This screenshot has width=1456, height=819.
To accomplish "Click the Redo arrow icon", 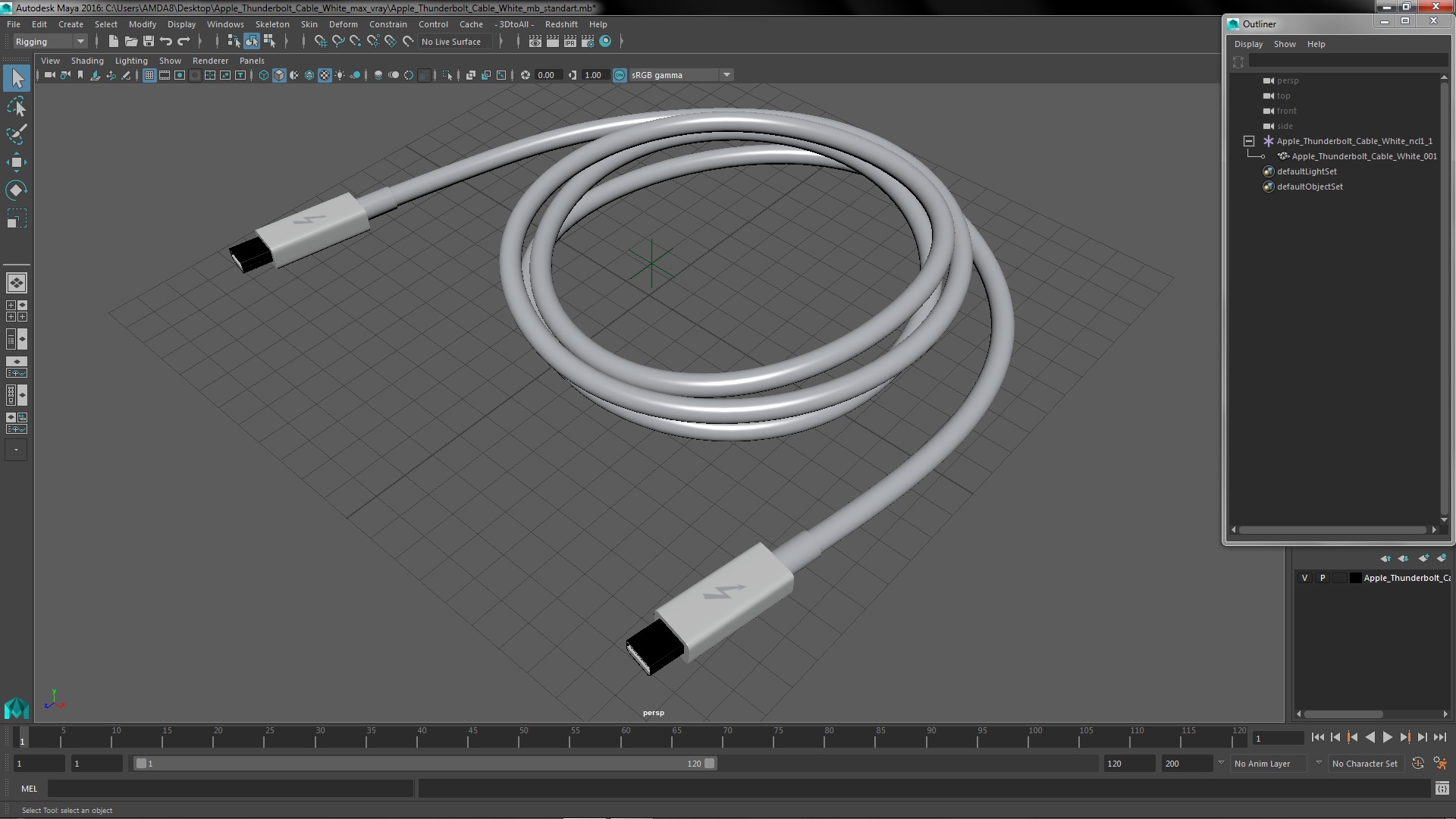I will [x=184, y=42].
